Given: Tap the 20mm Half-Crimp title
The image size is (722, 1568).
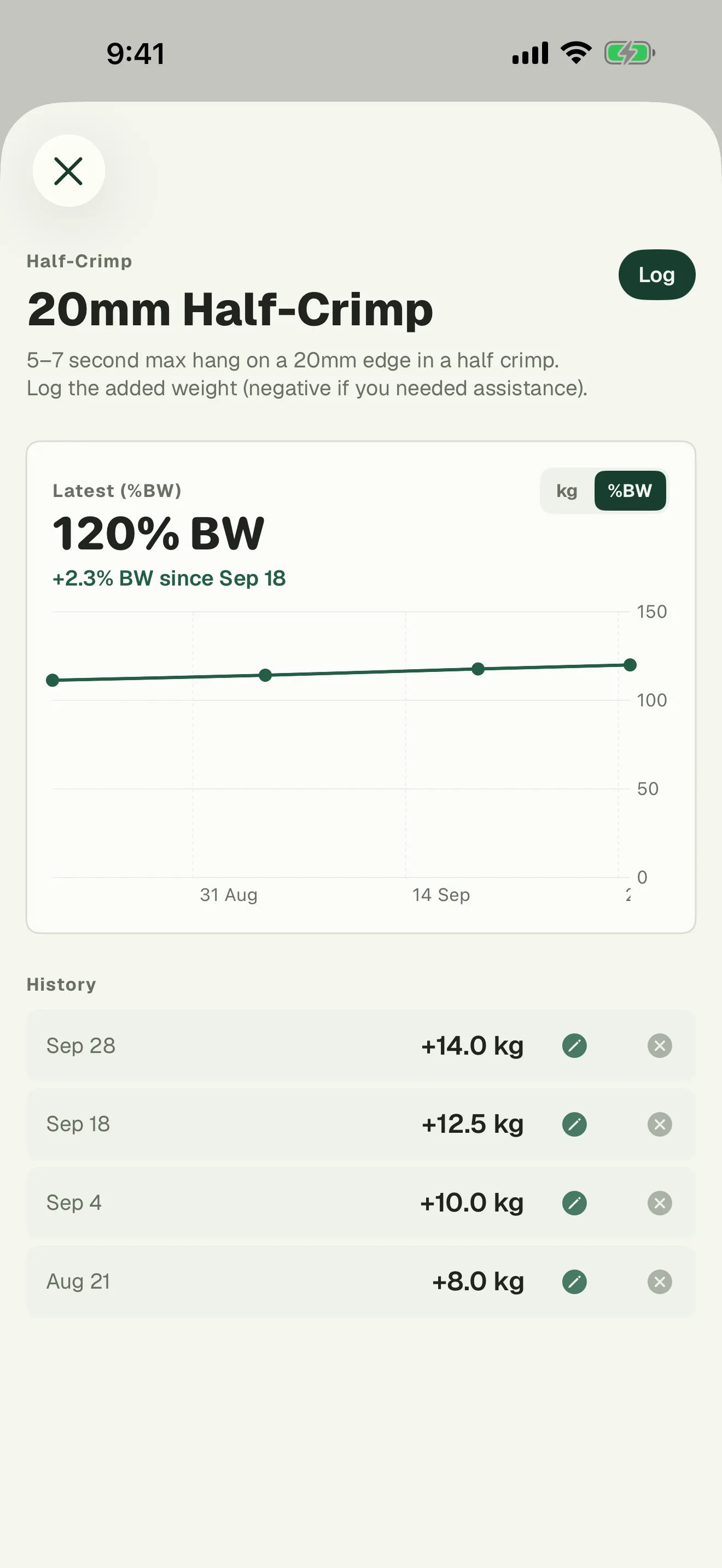Looking at the screenshot, I should (230, 309).
